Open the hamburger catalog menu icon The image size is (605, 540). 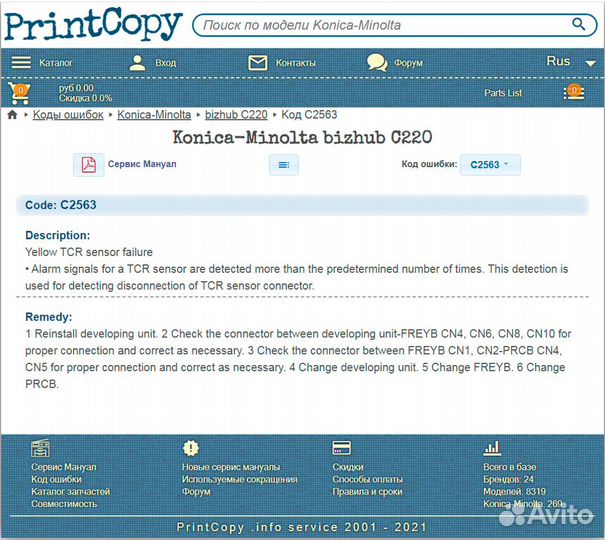[21, 62]
